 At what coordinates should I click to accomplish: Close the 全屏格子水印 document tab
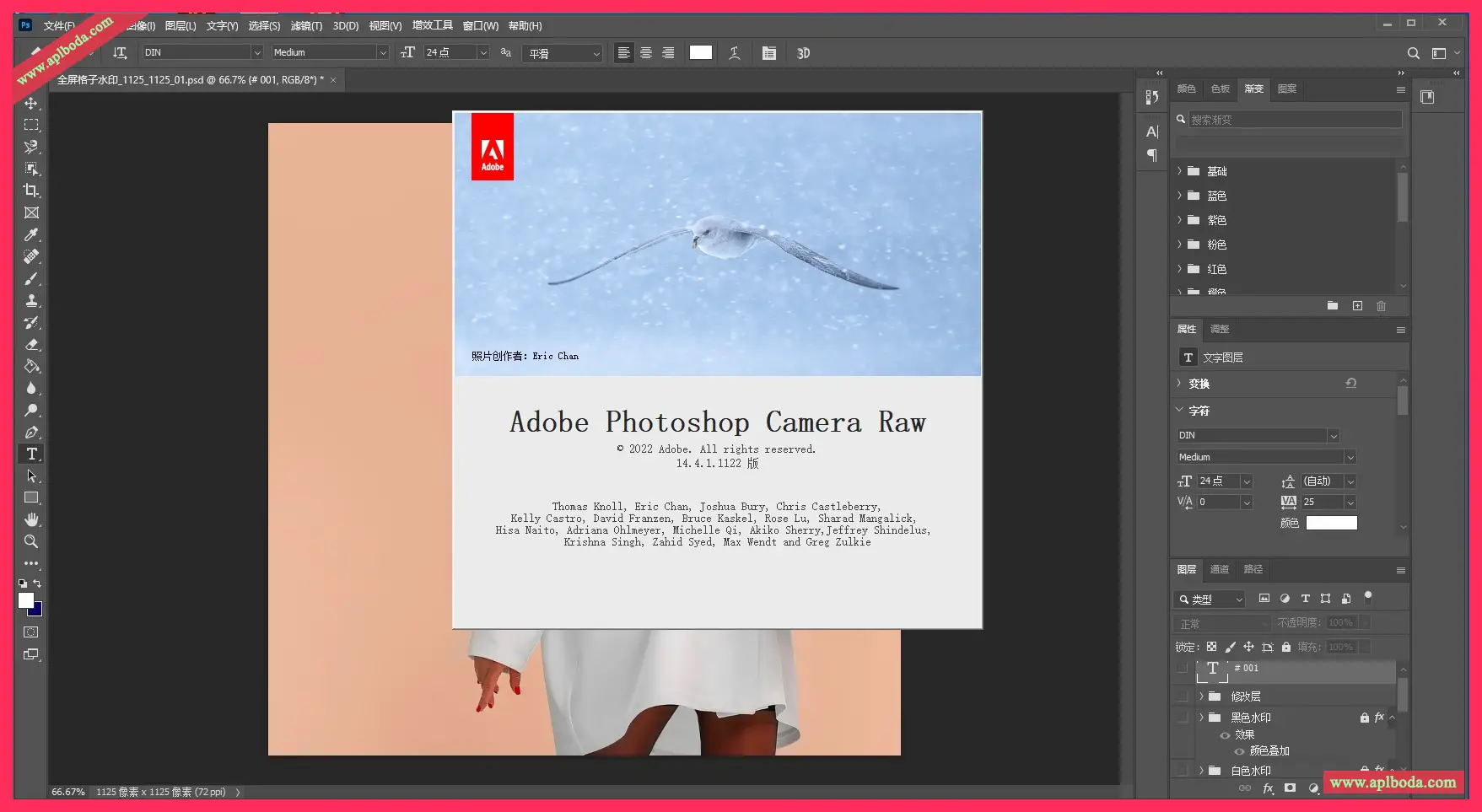point(333,80)
